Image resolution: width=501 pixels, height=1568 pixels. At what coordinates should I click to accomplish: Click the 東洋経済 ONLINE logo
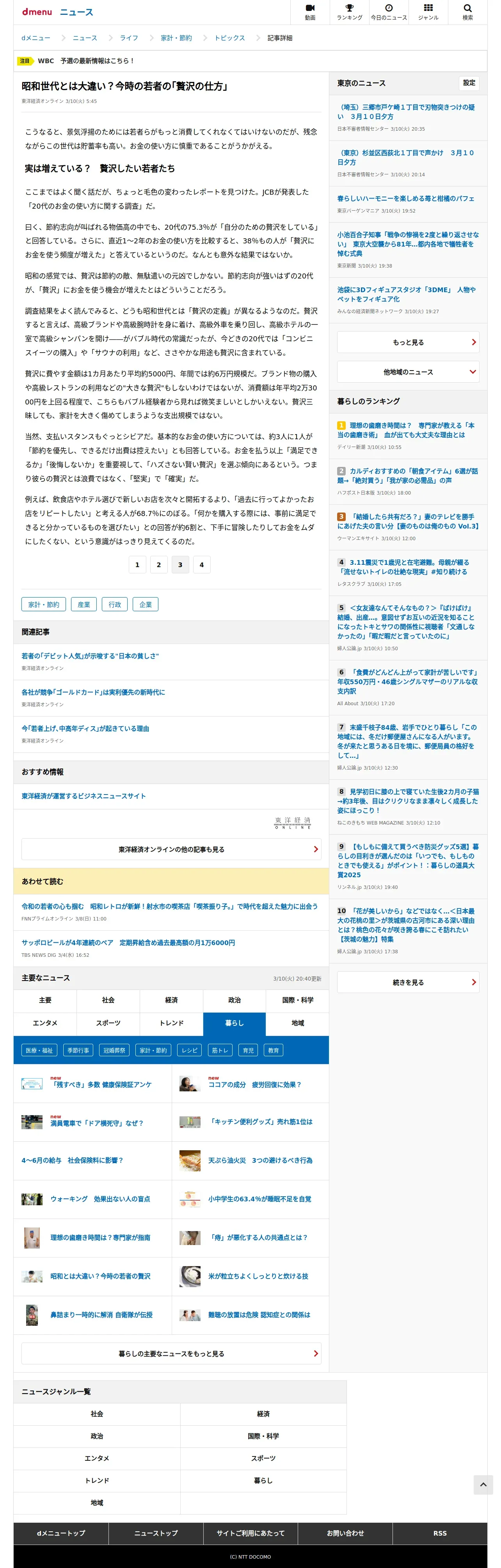pos(293,823)
